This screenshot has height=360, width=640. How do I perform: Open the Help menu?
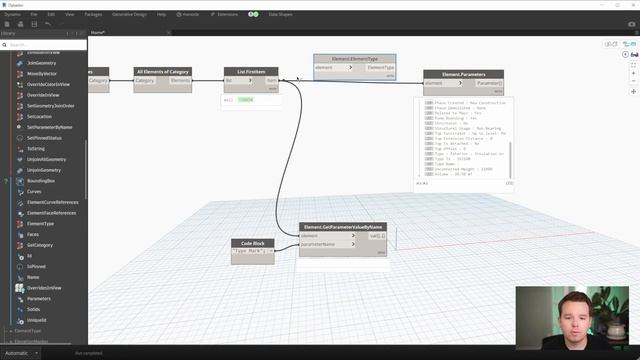162,14
